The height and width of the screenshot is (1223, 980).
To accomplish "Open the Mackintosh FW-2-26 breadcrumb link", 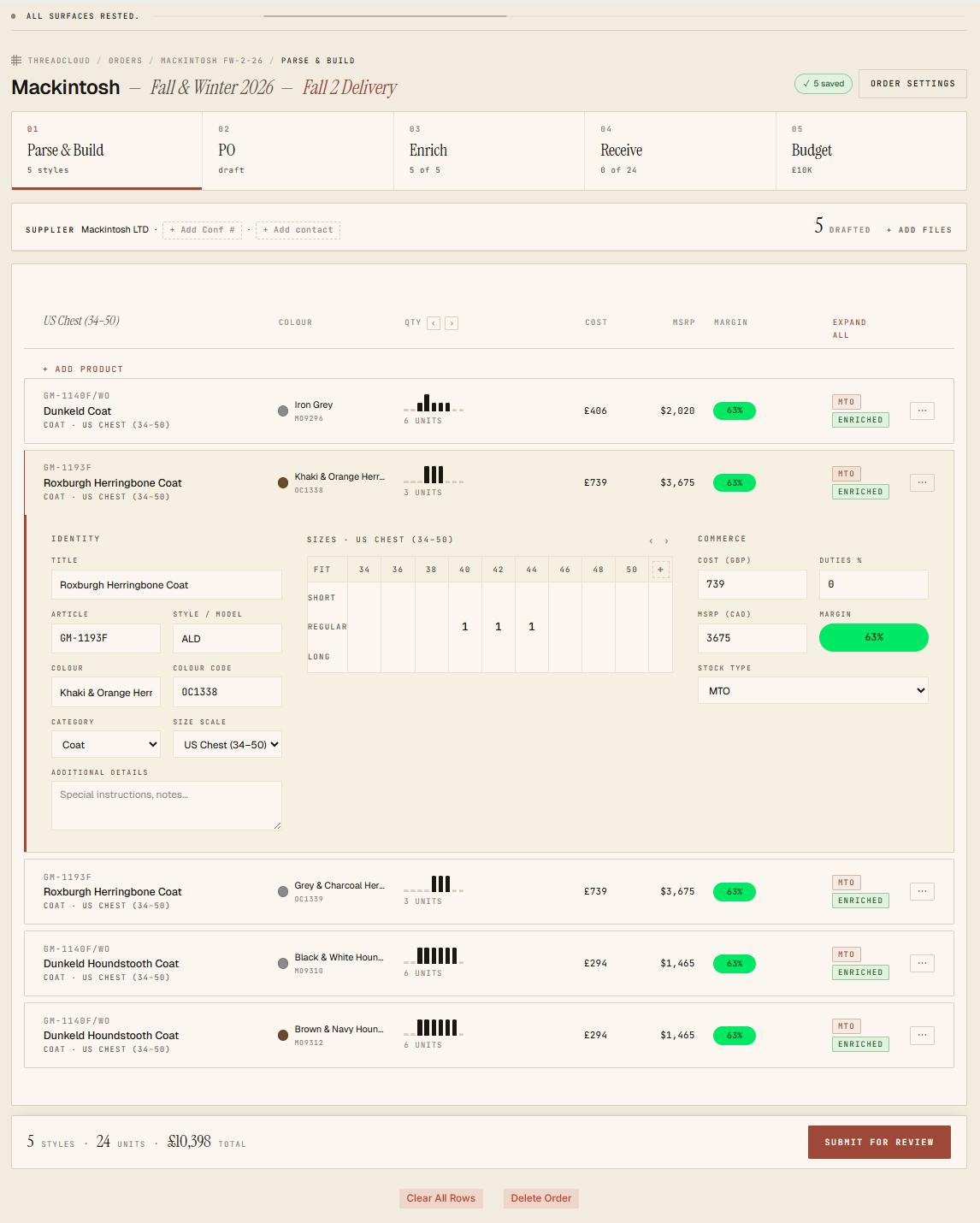I will 212,61.
